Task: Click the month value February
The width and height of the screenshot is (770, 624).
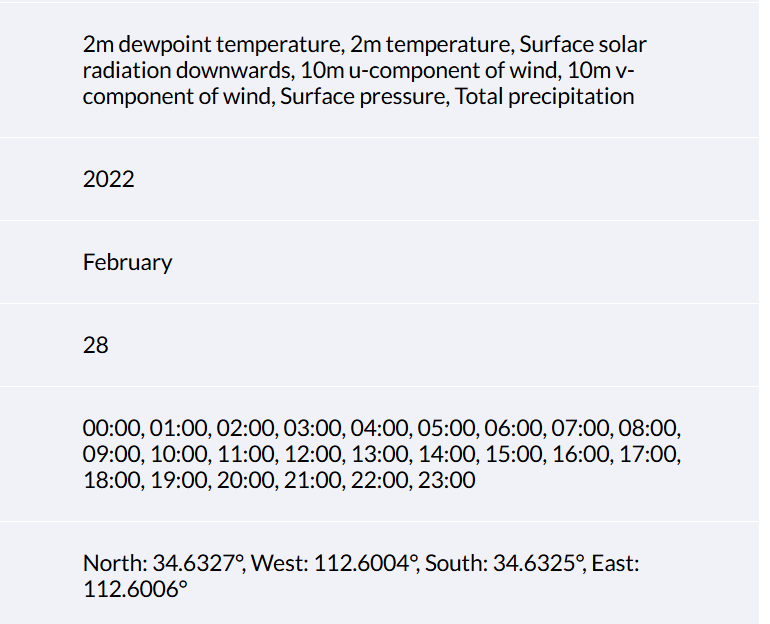Action: (x=127, y=263)
